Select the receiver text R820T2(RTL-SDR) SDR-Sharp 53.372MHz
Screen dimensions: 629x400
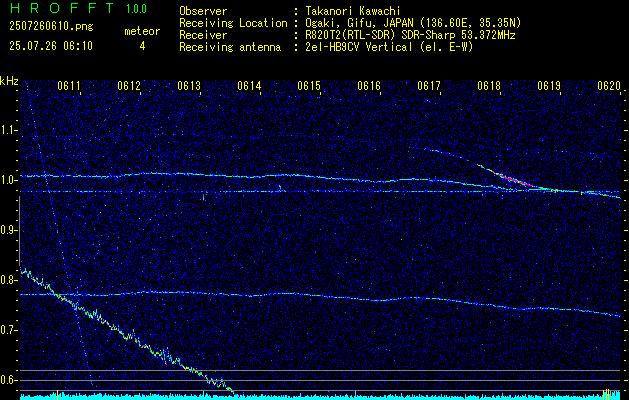click(409, 35)
